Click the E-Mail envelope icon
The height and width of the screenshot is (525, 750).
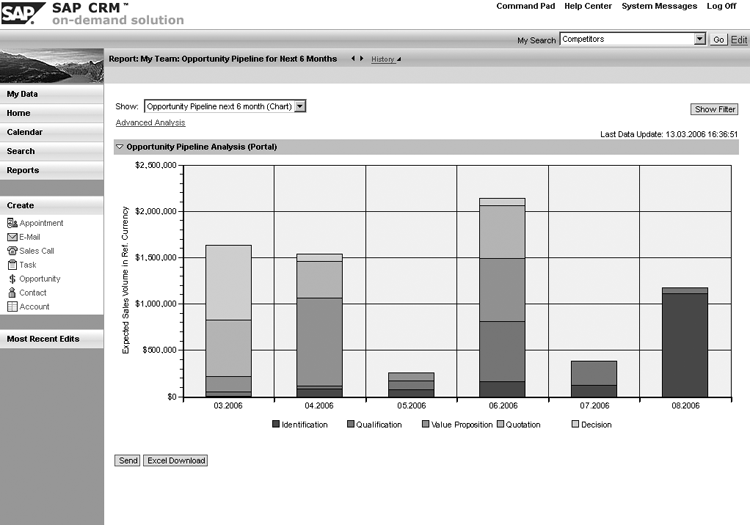click(x=12, y=237)
